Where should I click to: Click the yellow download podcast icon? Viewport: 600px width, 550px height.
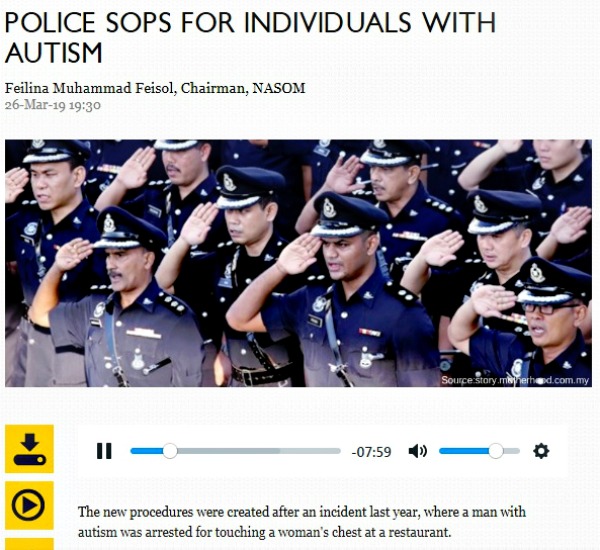point(29,449)
